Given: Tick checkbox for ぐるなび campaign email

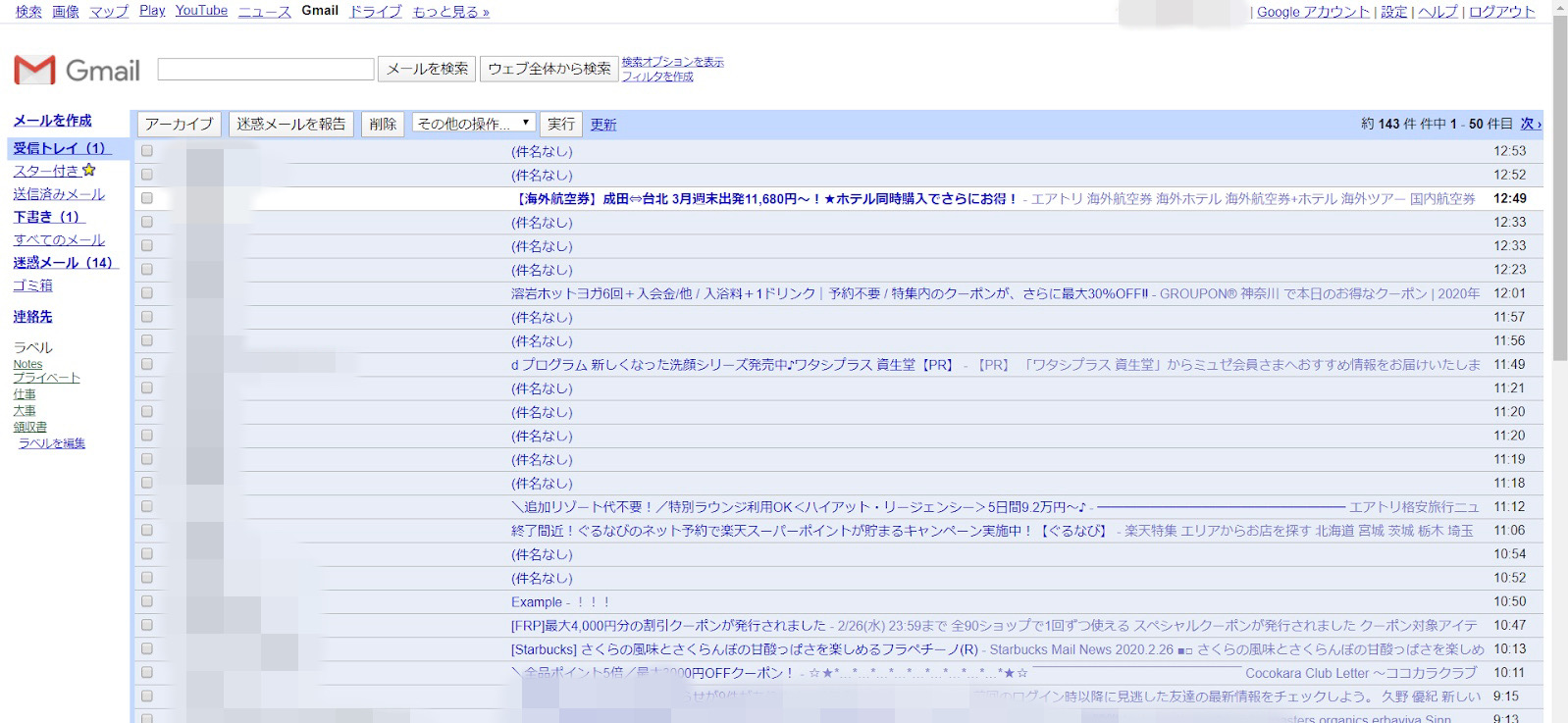Looking at the screenshot, I should (x=147, y=530).
